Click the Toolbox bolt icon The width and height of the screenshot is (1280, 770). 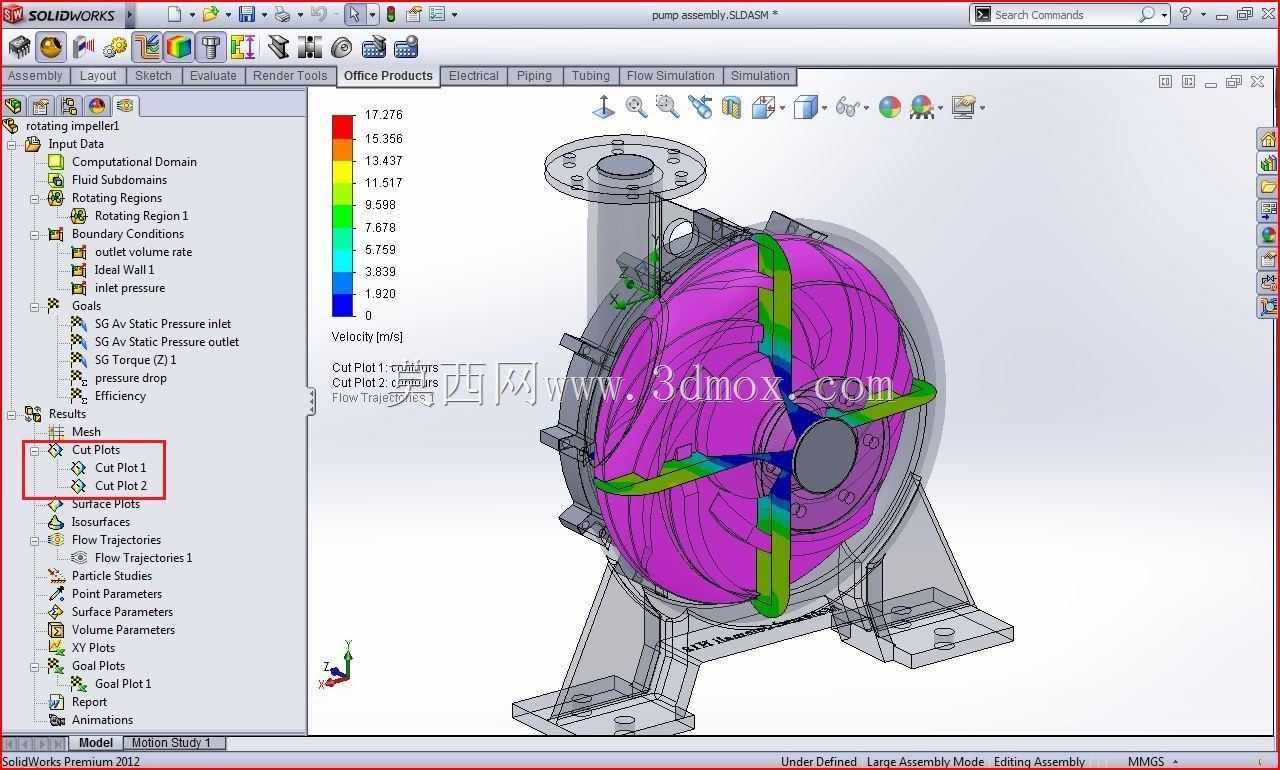(x=210, y=47)
